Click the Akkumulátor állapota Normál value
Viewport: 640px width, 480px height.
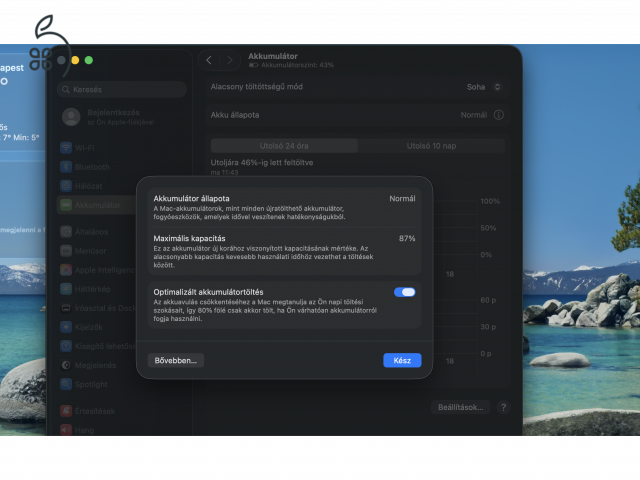coord(402,199)
